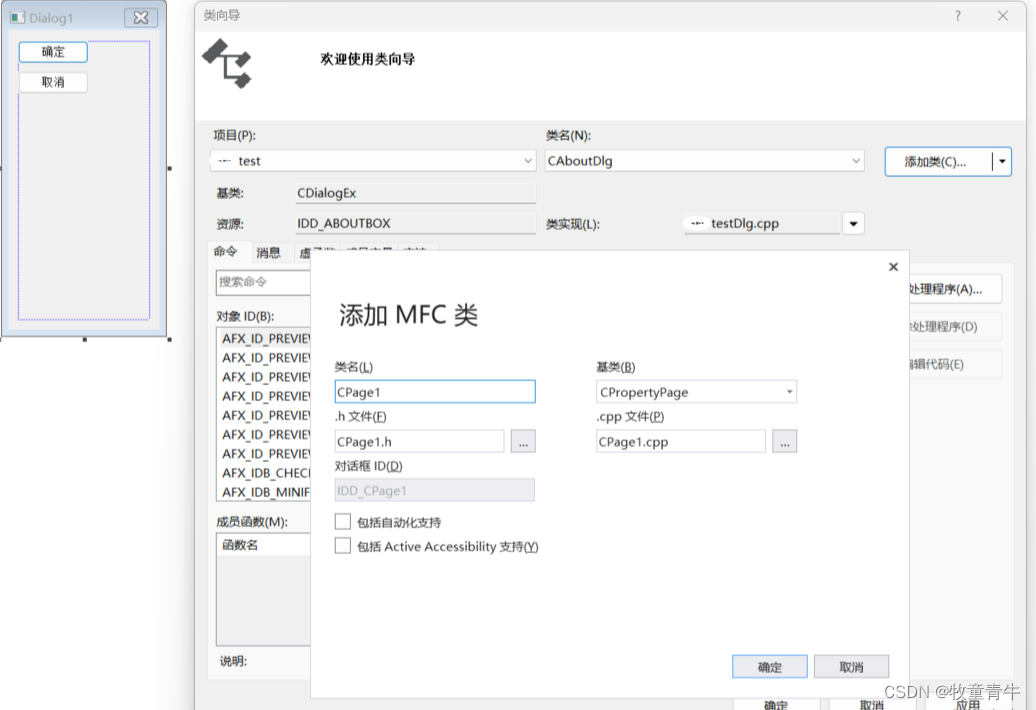Select the AFX_IDB_MINIF list item
1036x710 pixels.
265,492
